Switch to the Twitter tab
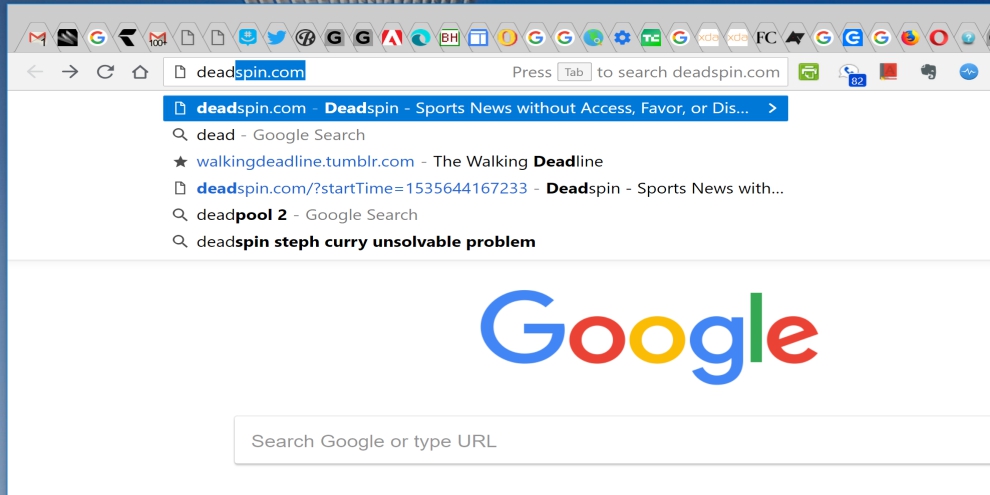Image resolution: width=990 pixels, height=495 pixels. point(276,38)
